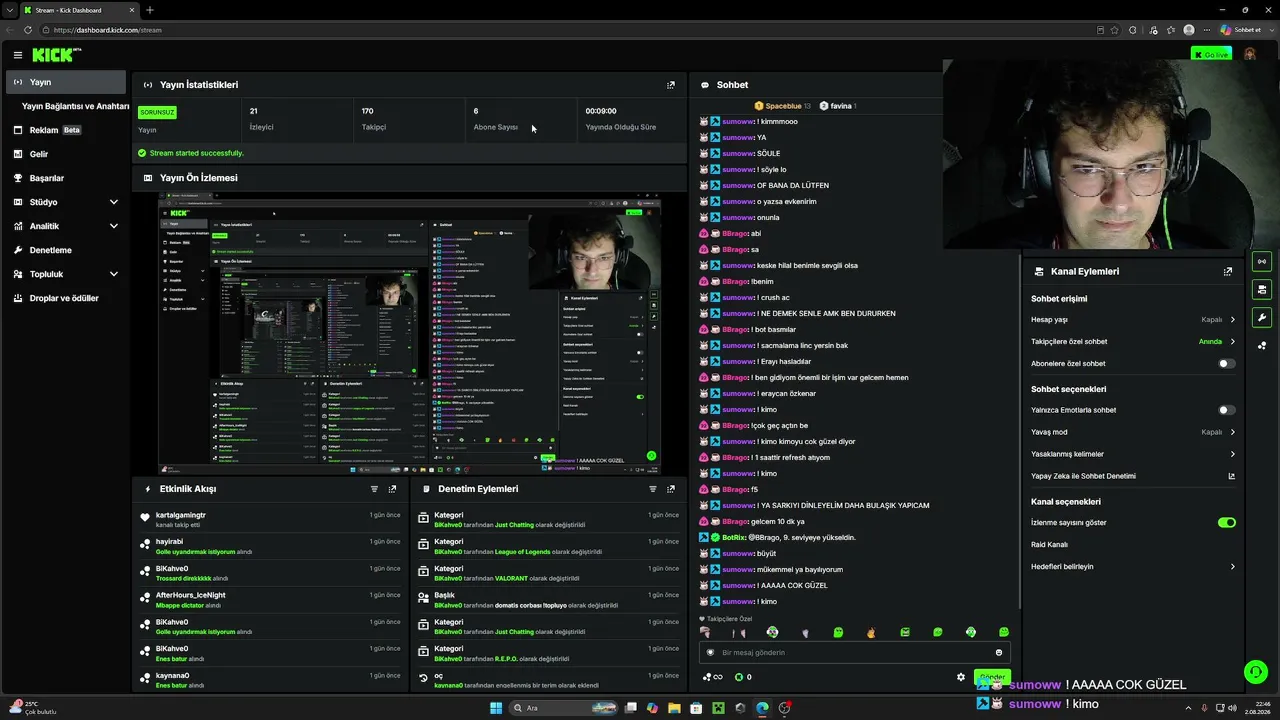Click the Windows taskbar search box
The image size is (1280, 720).
[x=562, y=708]
